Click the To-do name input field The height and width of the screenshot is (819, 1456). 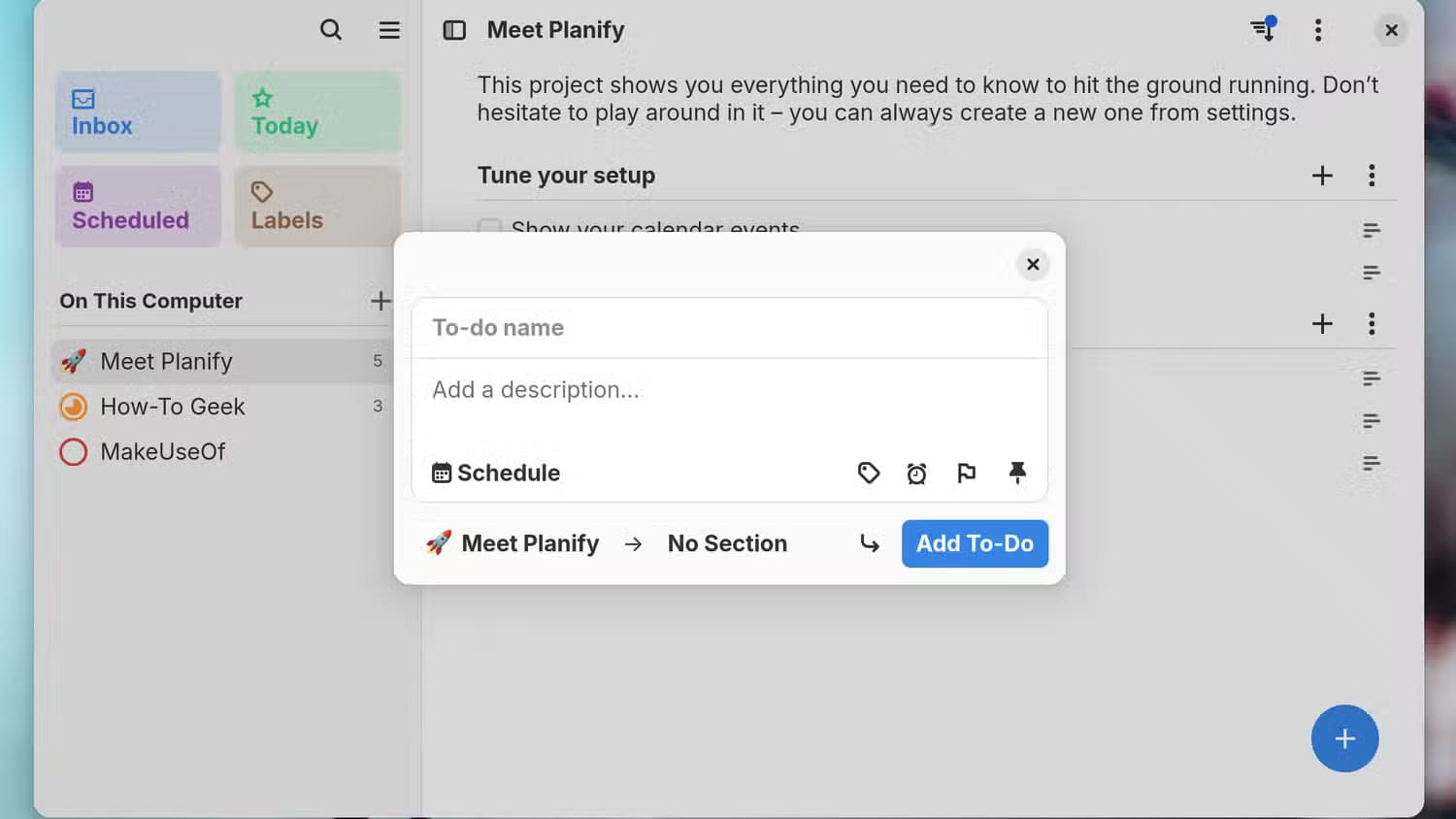pos(729,328)
